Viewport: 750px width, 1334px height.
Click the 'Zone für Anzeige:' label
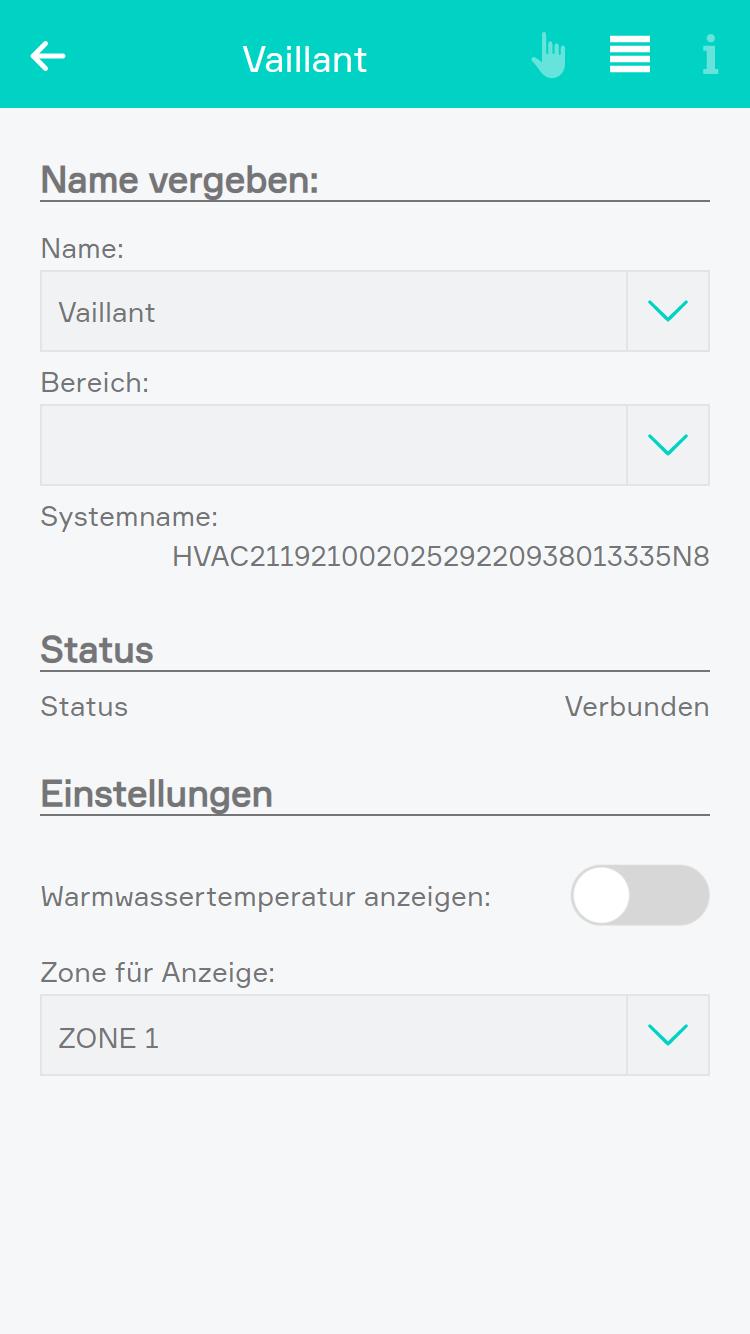[158, 971]
